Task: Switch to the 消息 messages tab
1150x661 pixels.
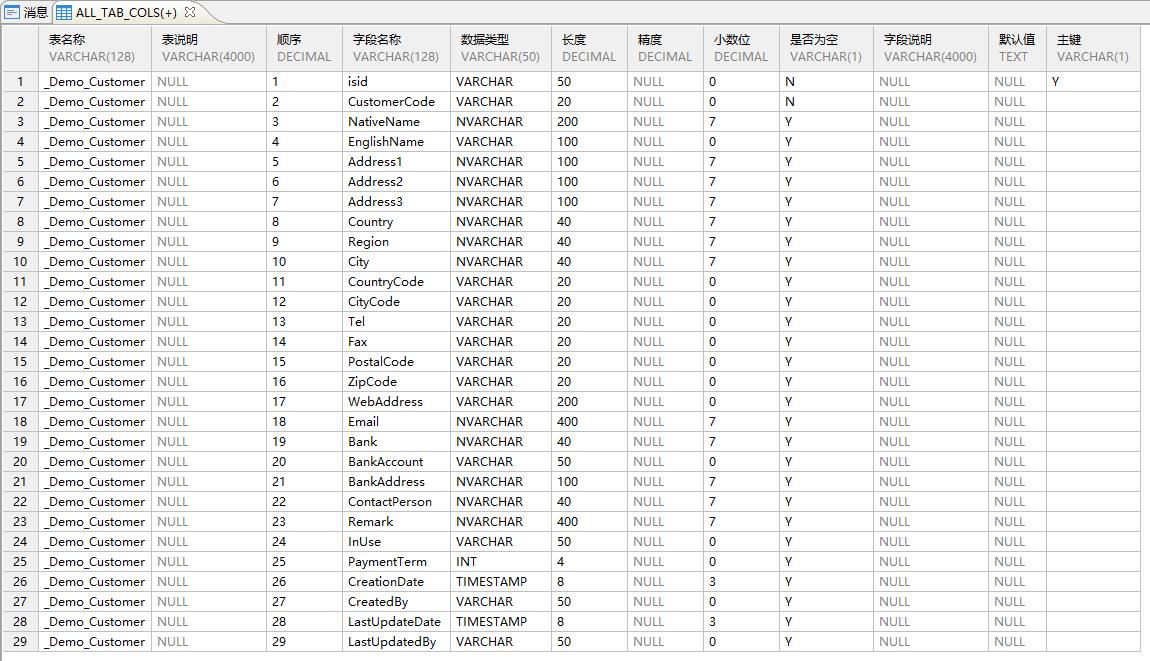Action: tap(35, 12)
